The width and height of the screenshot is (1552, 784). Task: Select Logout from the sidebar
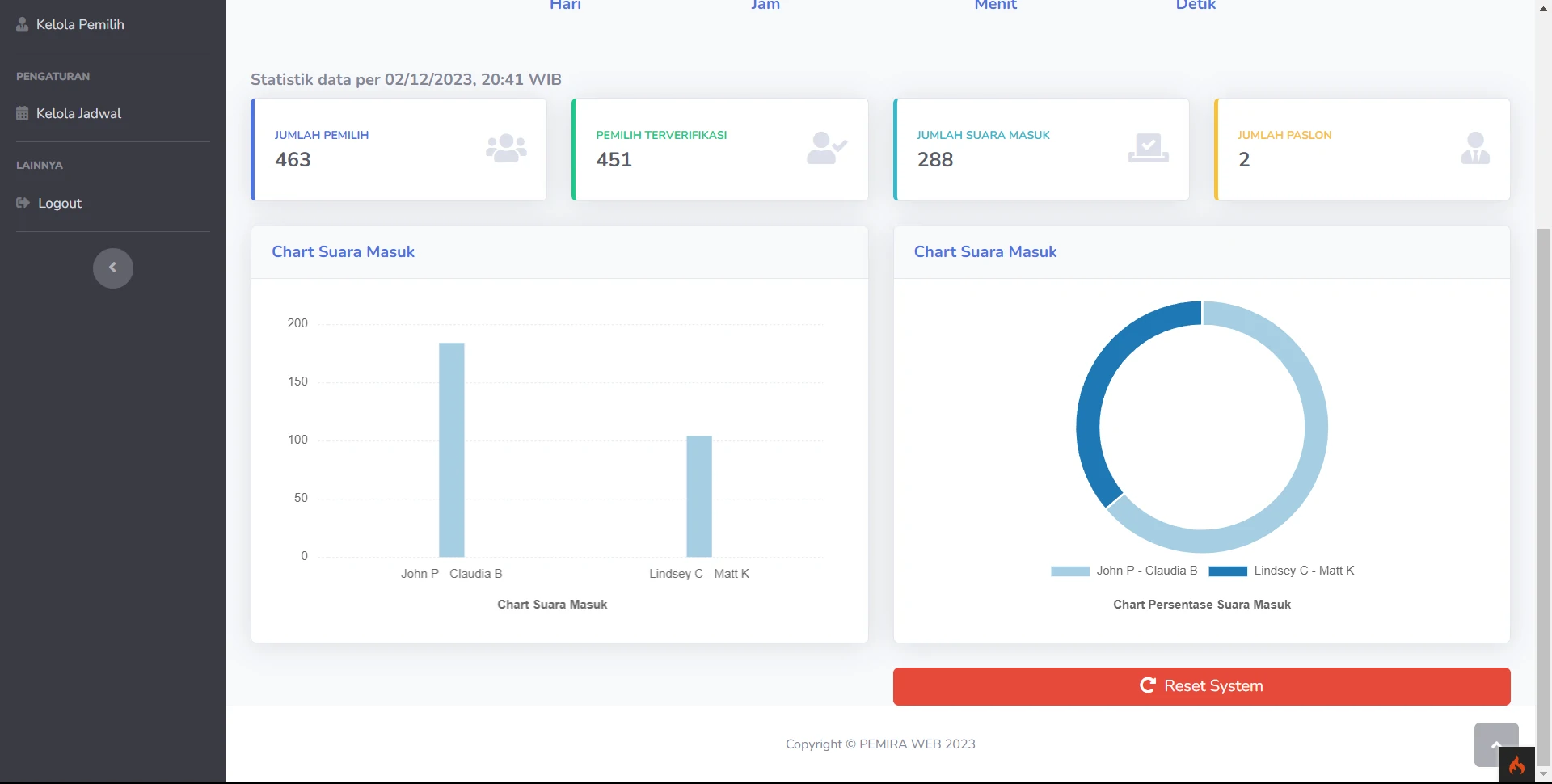[x=60, y=203]
